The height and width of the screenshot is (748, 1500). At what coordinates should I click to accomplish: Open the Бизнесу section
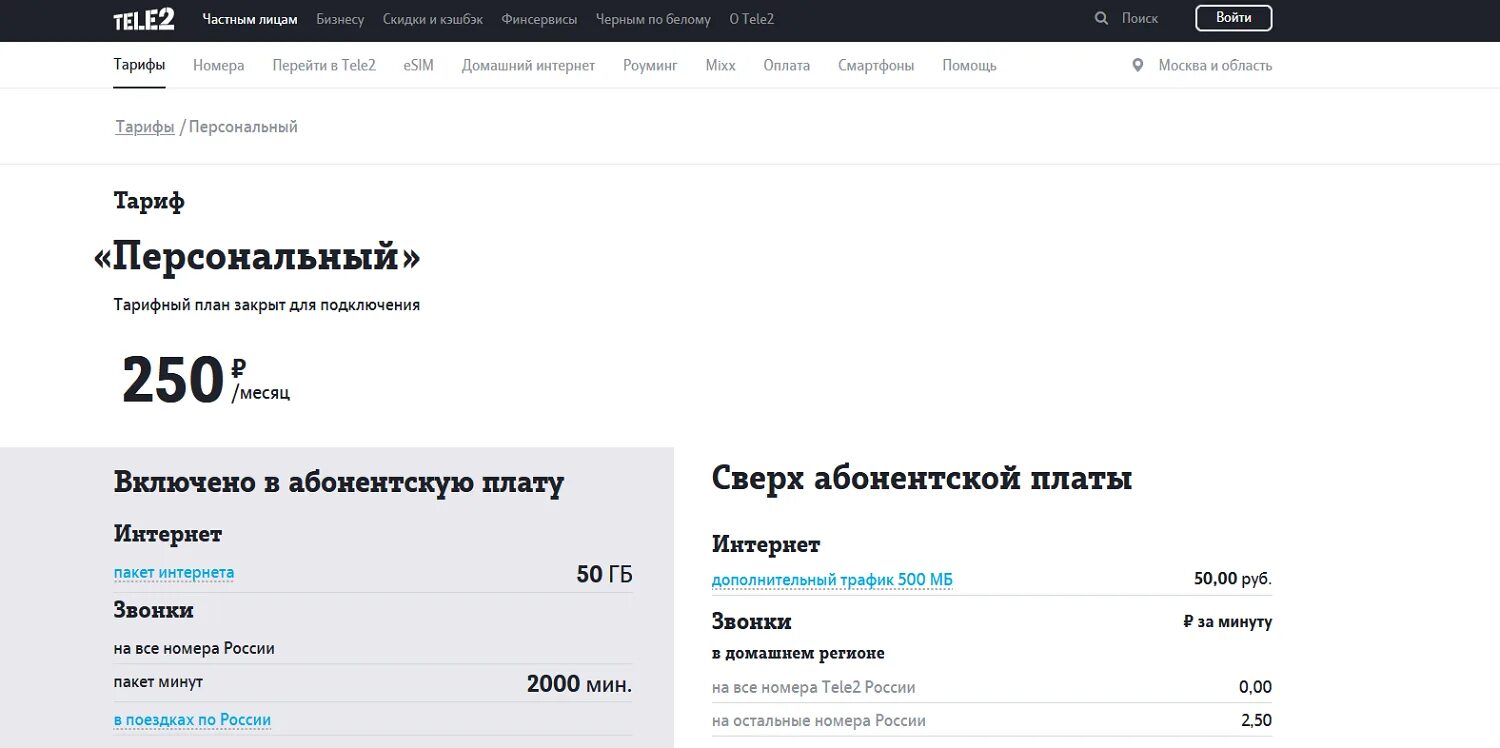tap(340, 19)
